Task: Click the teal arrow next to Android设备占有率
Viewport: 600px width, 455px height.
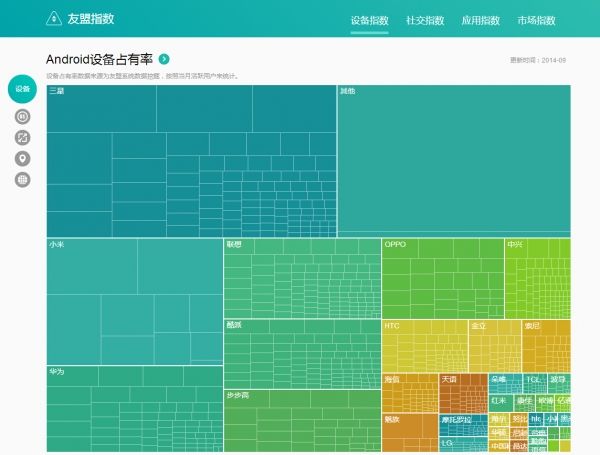Action: (164, 59)
